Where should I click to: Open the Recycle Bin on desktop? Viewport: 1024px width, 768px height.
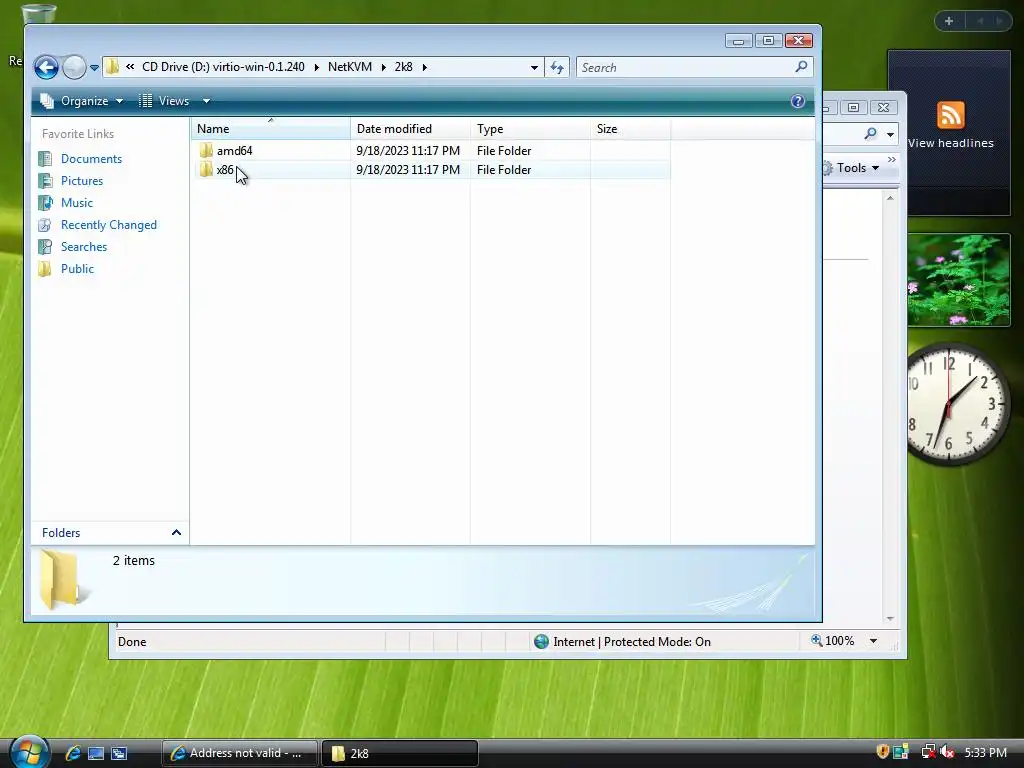coord(38,14)
